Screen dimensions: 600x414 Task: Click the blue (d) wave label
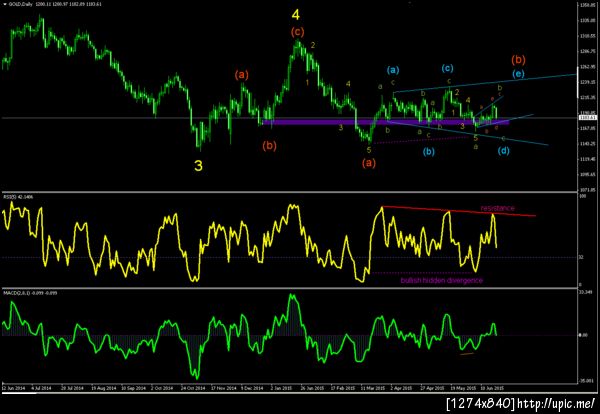pyautogui.click(x=504, y=151)
